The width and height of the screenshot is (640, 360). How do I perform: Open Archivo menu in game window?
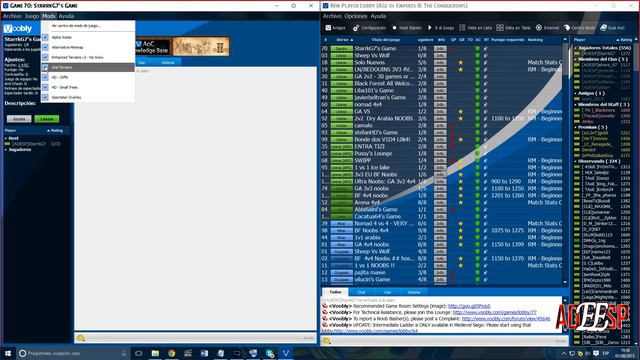[12, 16]
